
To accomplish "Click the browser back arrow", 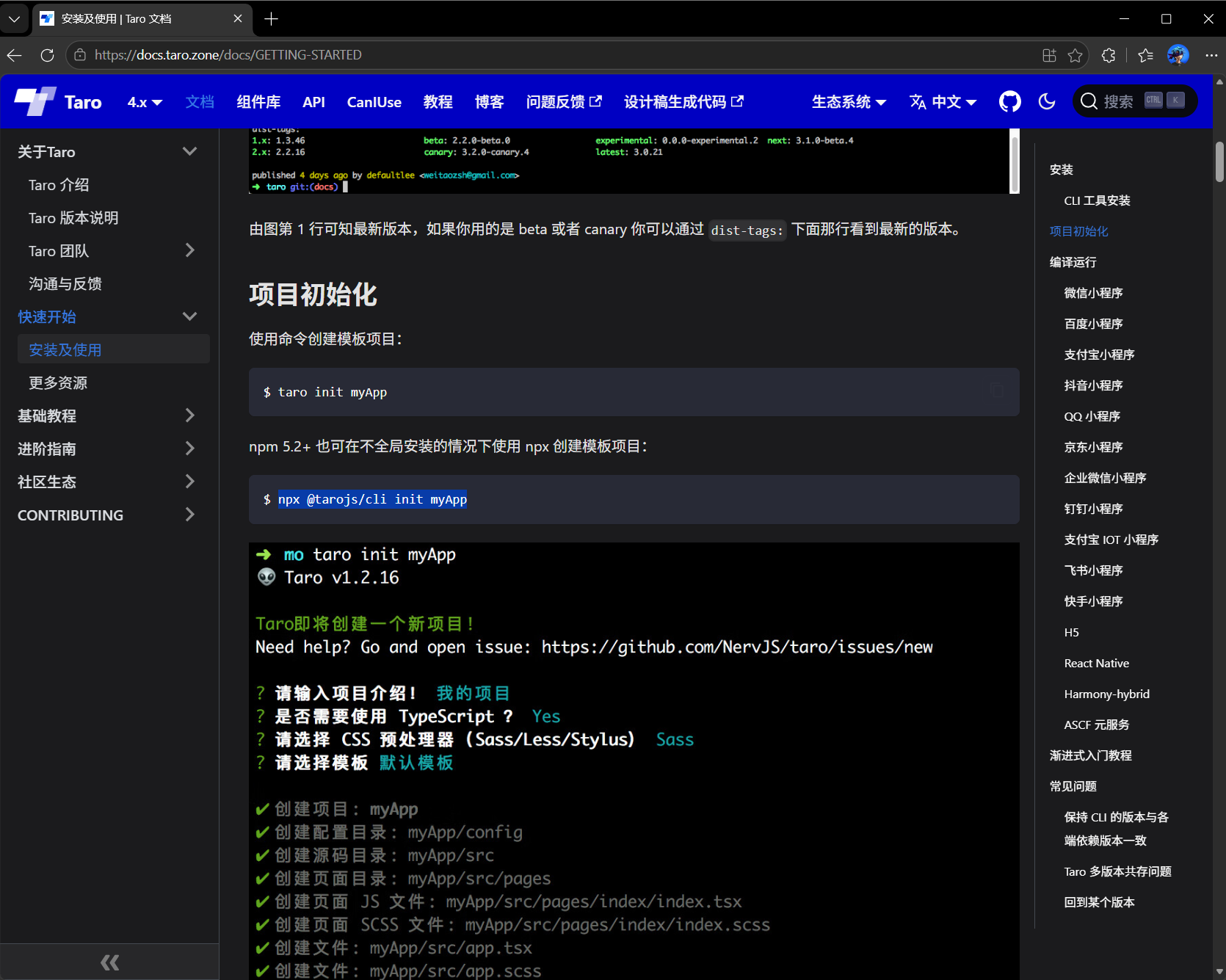I will (x=15, y=55).
